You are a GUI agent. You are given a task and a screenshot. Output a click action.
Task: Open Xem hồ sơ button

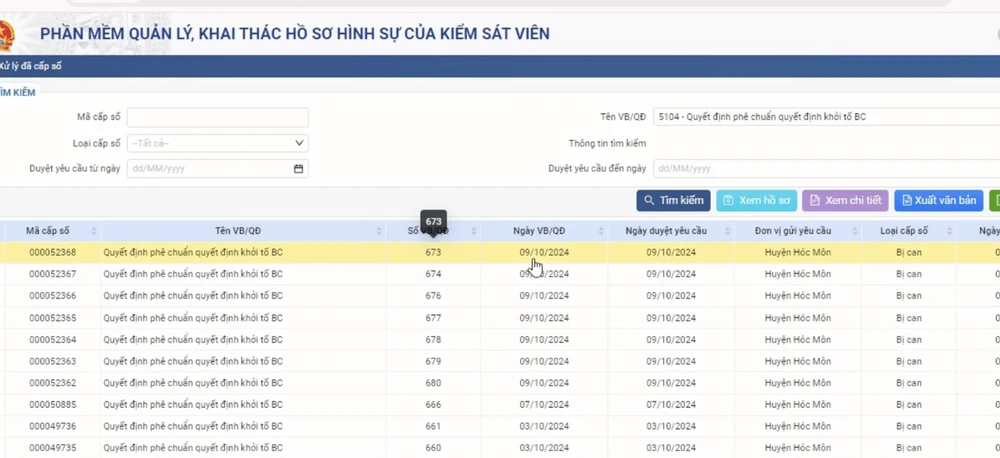point(756,200)
